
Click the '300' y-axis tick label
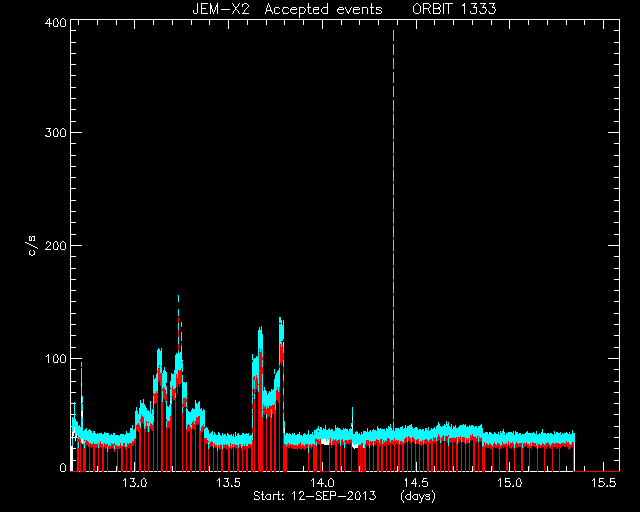point(55,133)
